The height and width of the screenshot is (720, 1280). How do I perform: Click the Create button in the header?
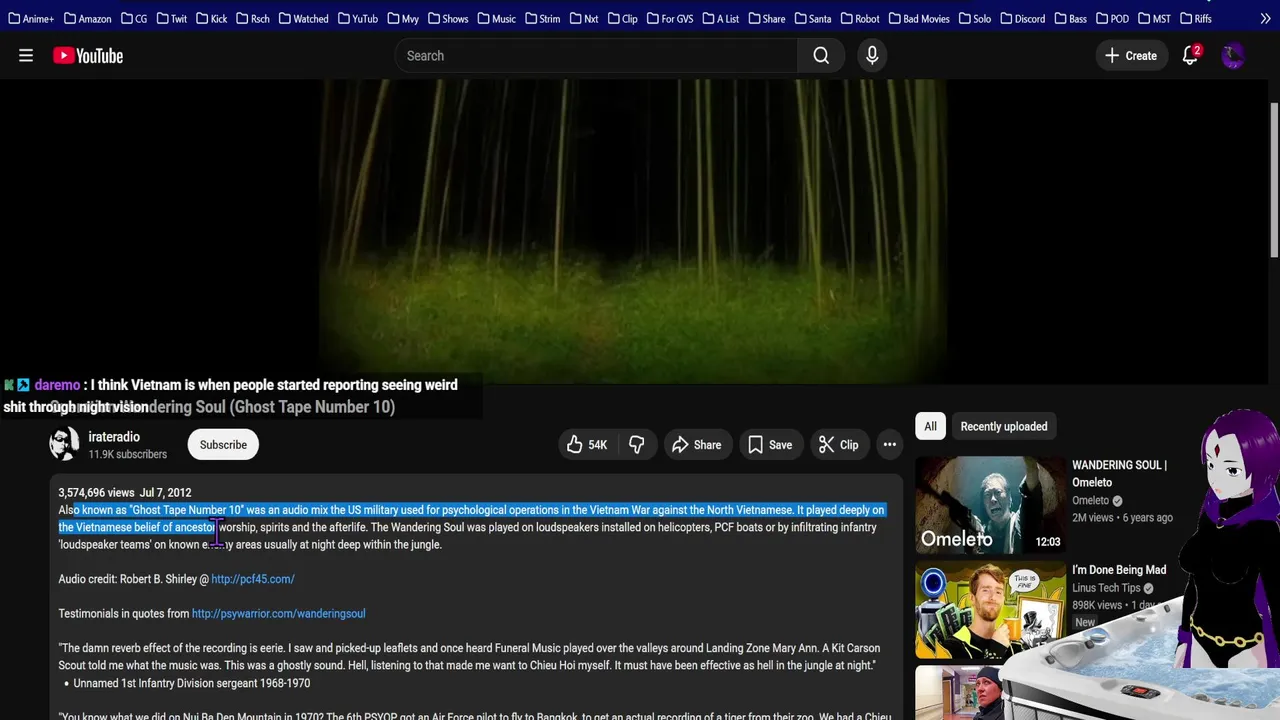1131,56
